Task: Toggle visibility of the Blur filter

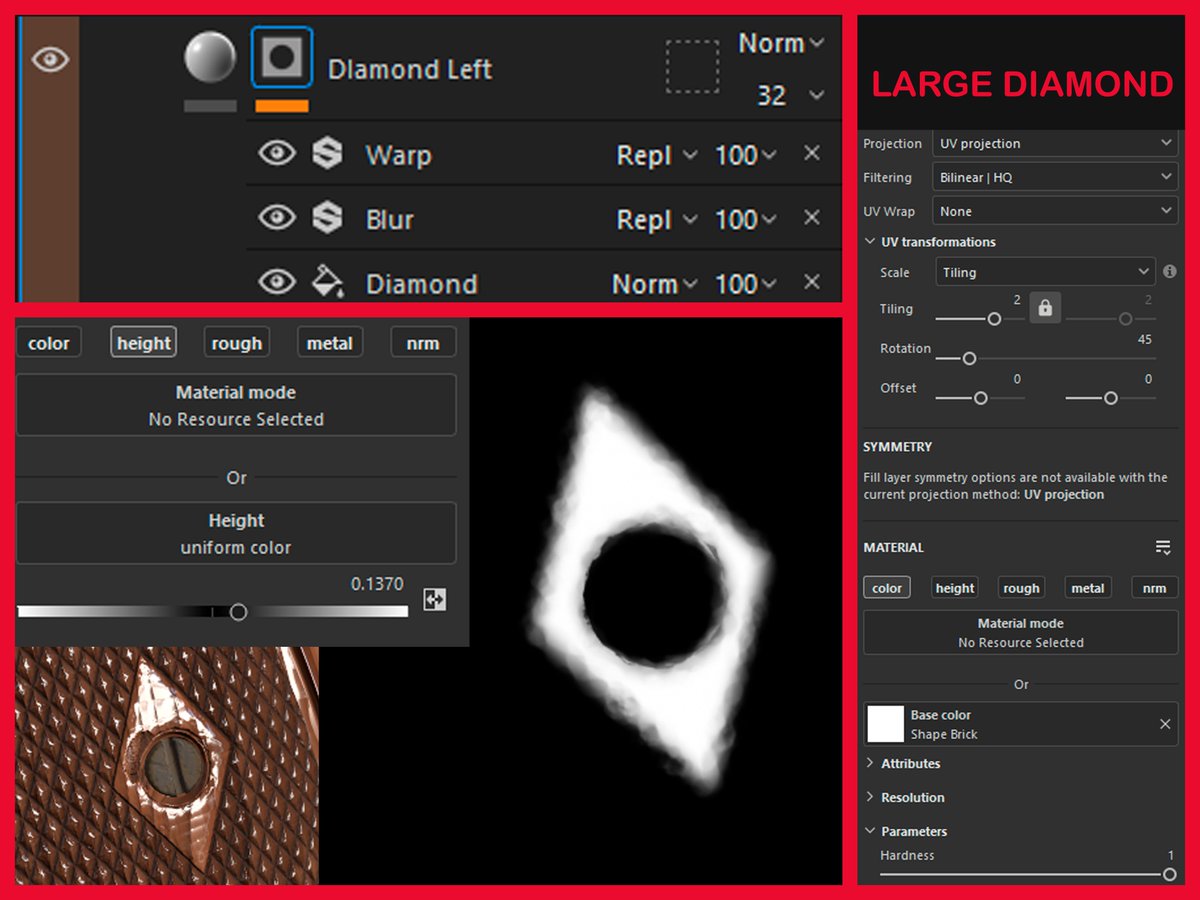Action: [277, 218]
